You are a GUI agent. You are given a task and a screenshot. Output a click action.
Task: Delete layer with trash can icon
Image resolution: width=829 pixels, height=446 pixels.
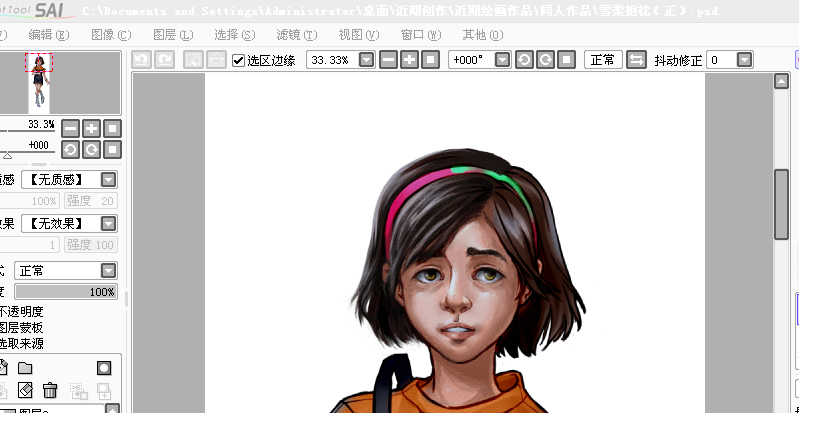(x=50, y=391)
